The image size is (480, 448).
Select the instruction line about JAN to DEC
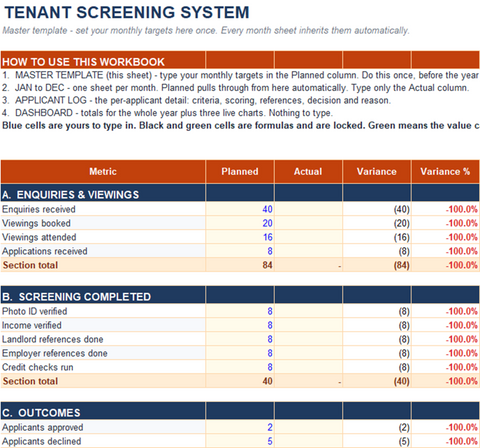click(235, 88)
